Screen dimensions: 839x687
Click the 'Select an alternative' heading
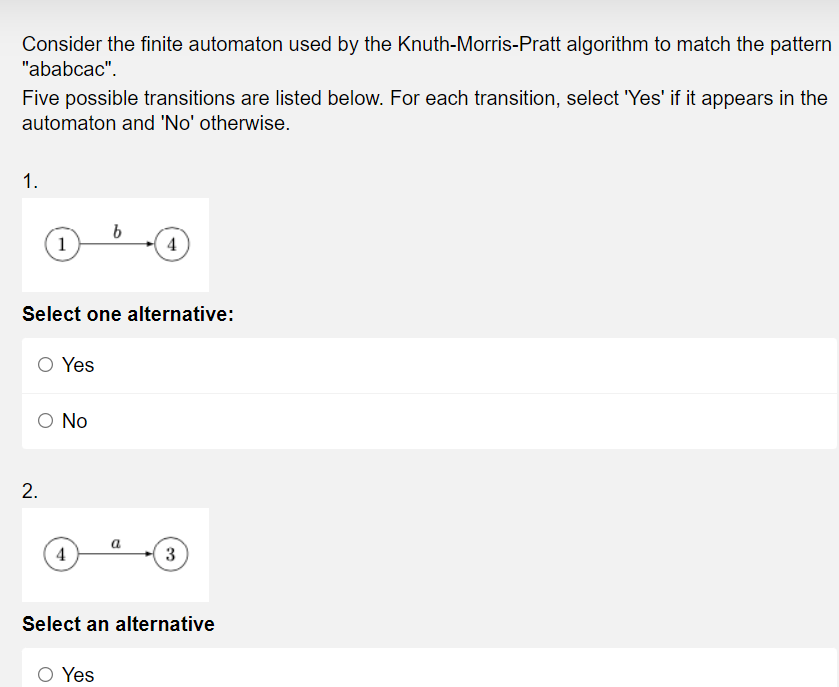pyautogui.click(x=118, y=624)
